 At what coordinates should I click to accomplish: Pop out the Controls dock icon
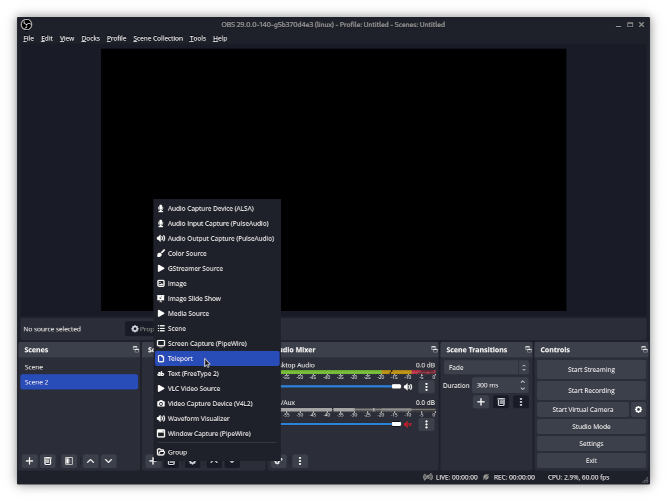tap(644, 349)
